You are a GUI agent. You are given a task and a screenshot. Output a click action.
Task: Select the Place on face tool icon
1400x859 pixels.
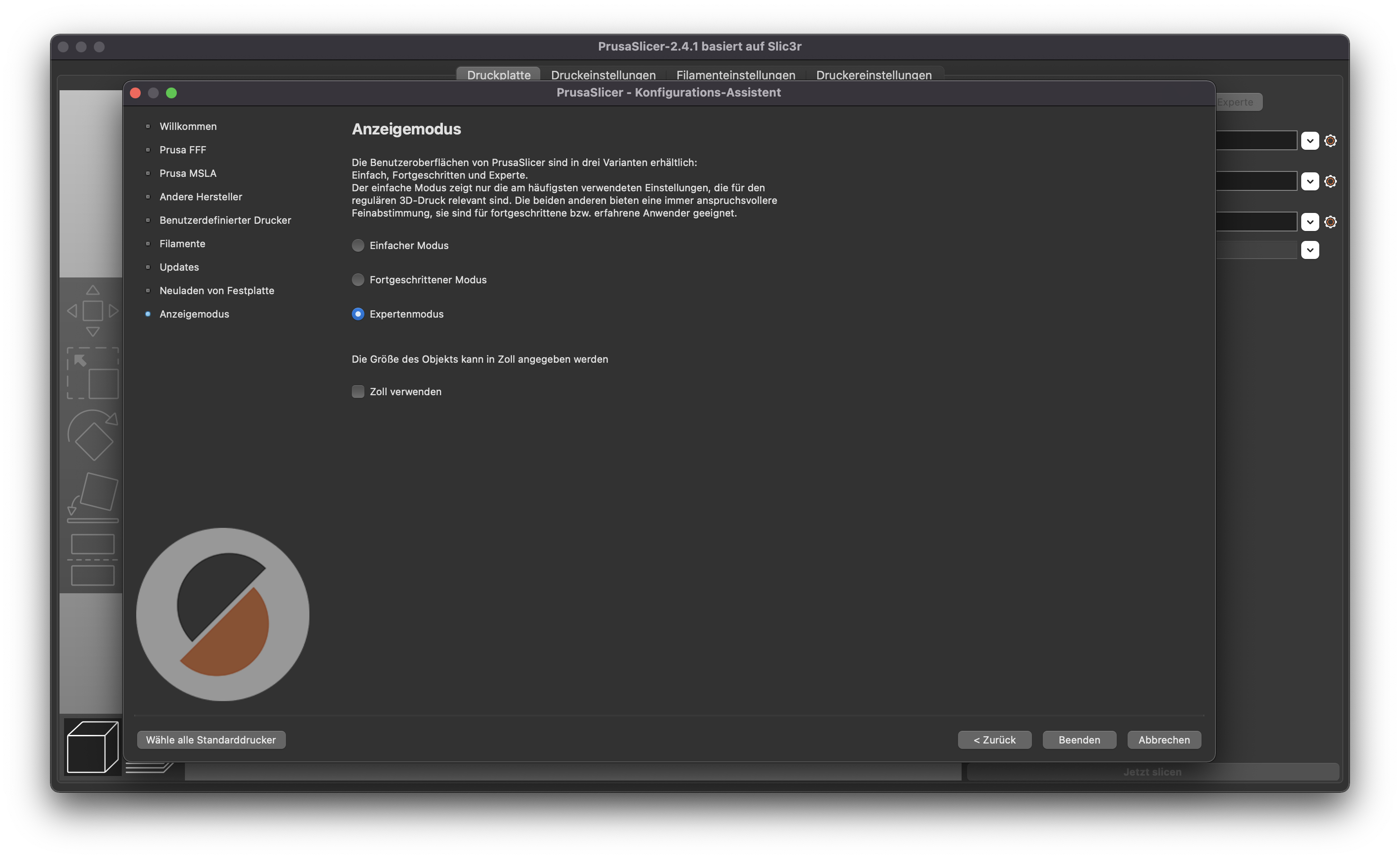pos(92,498)
